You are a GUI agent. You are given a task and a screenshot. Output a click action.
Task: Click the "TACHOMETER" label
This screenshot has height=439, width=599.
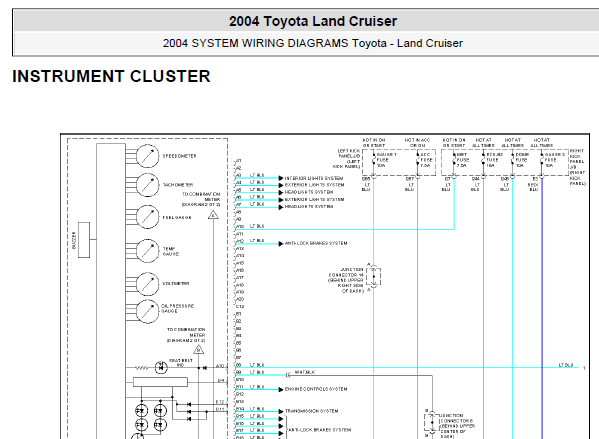pyautogui.click(x=178, y=185)
